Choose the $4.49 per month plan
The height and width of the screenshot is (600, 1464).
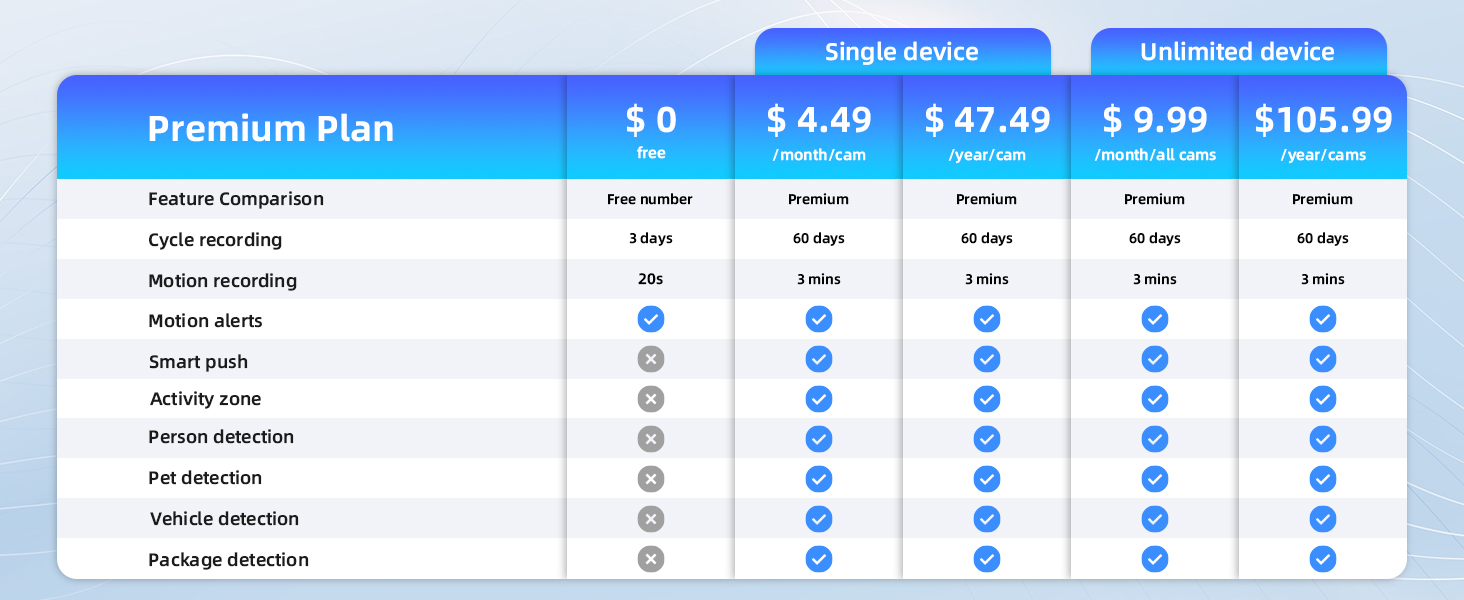819,129
